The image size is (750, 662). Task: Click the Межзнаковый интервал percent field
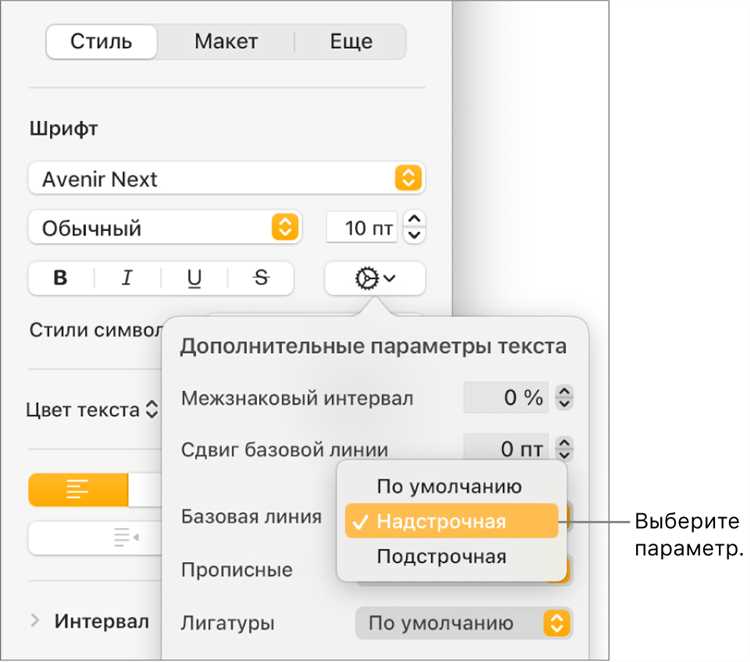tap(506, 398)
